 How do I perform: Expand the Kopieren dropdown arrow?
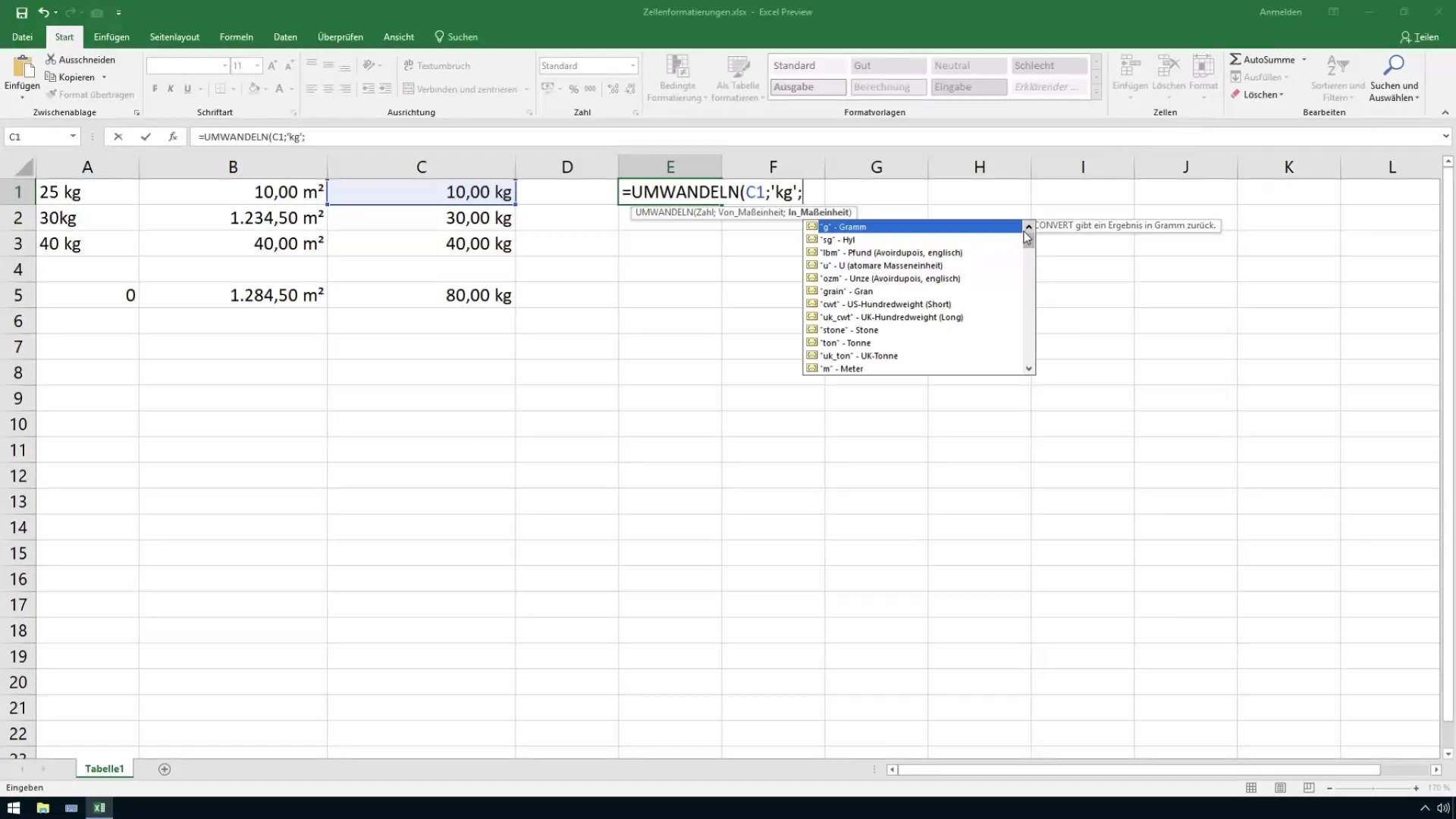pyautogui.click(x=104, y=77)
